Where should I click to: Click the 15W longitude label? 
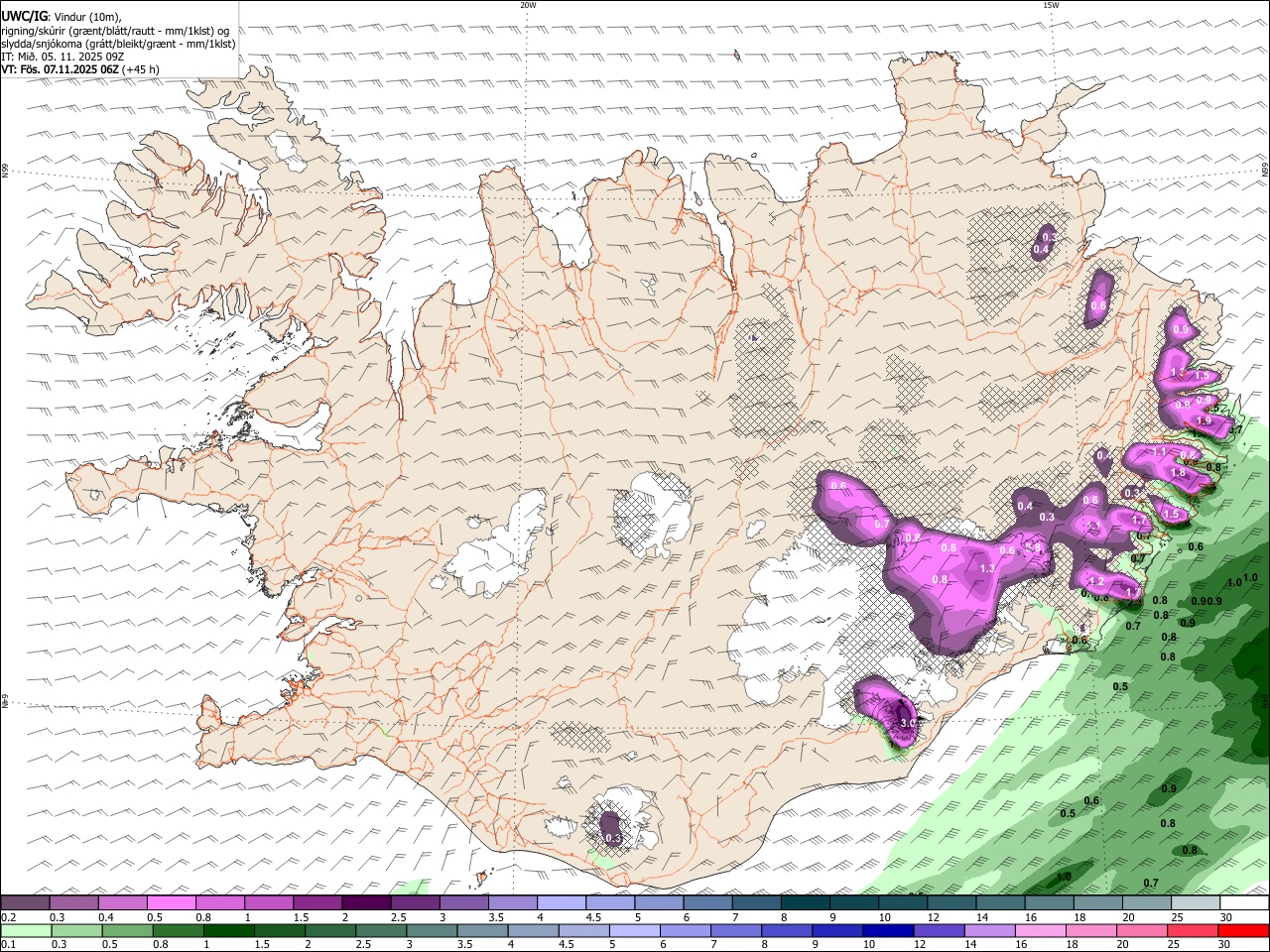click(1051, 5)
